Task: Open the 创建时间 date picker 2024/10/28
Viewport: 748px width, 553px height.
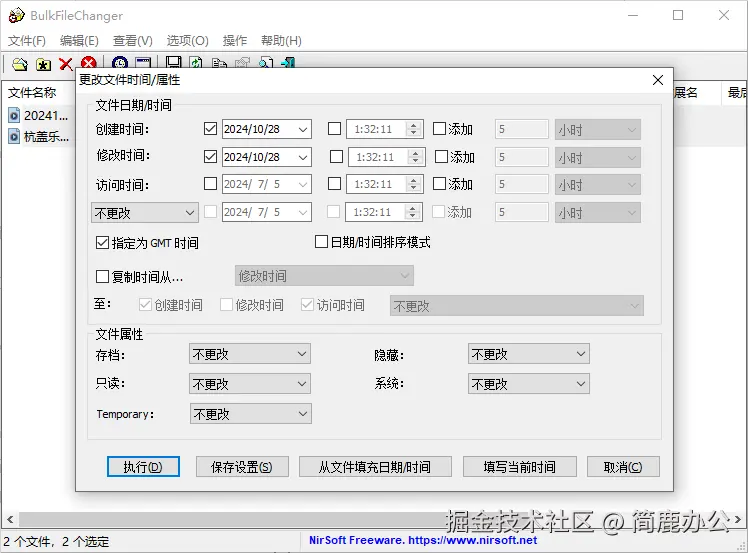Action: click(302, 129)
